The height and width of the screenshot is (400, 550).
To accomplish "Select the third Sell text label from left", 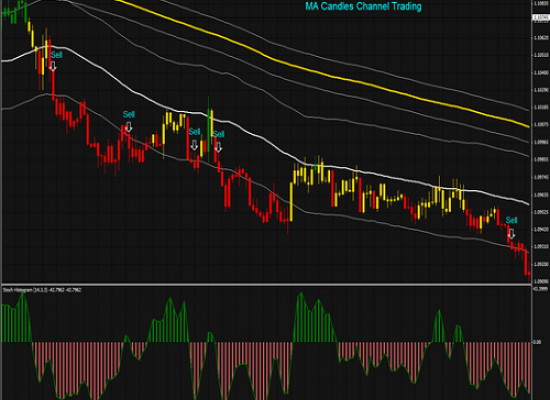I will 194,132.
